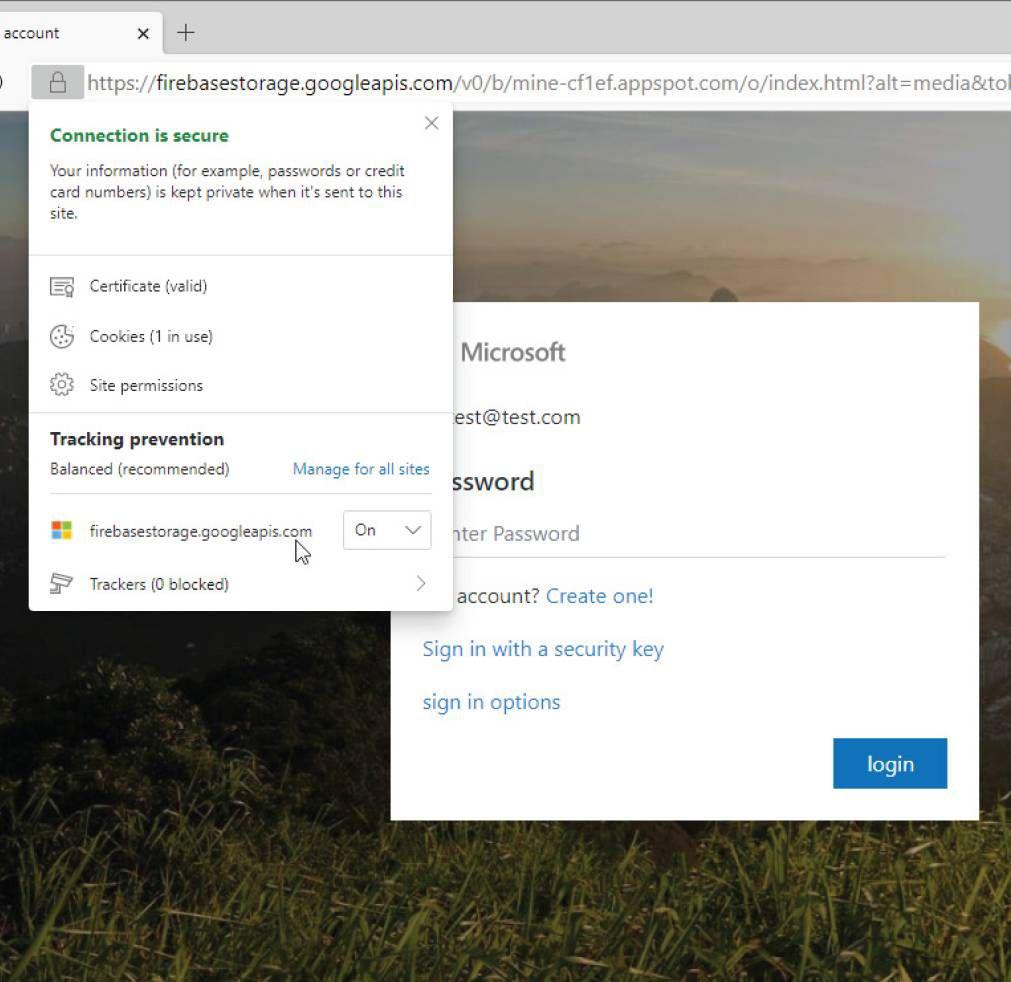Viewport: 1011px width, 982px height.
Task: Click Create one! link
Action: pyautogui.click(x=599, y=596)
